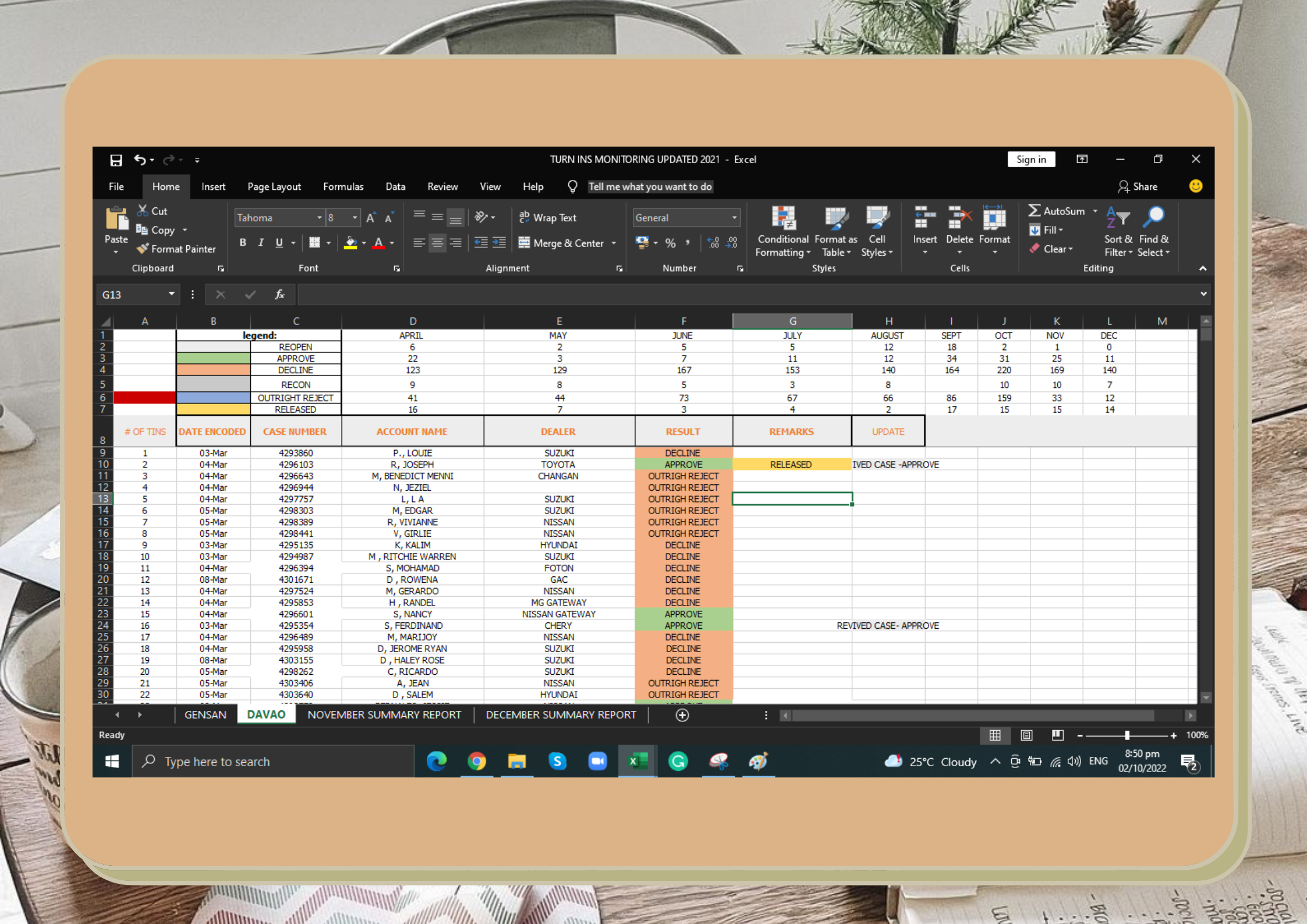Viewport: 1307px width, 924px height.
Task: Open the Formulas ribbon tab
Action: [x=343, y=186]
